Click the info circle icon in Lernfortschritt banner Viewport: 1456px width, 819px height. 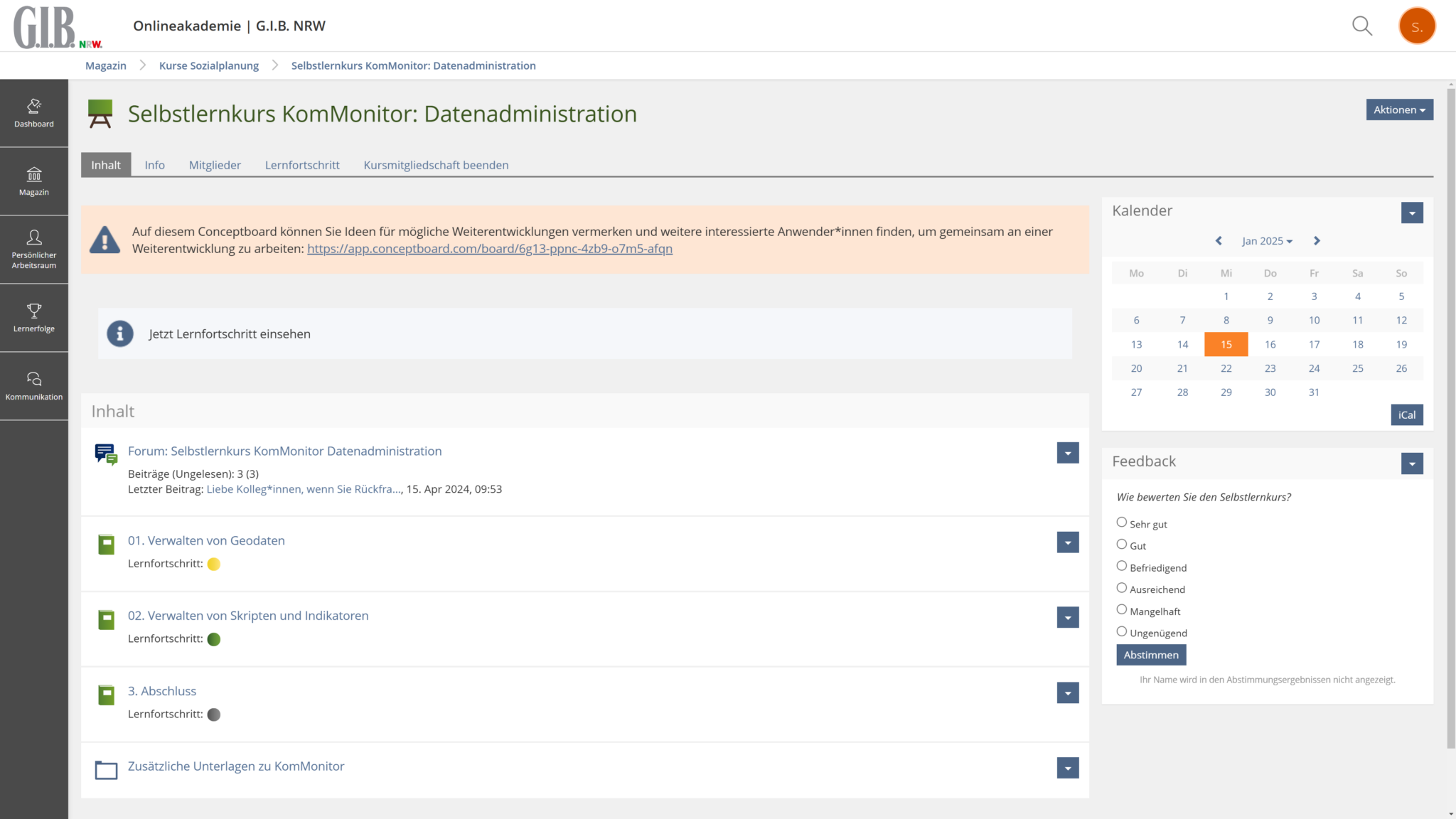coord(120,333)
